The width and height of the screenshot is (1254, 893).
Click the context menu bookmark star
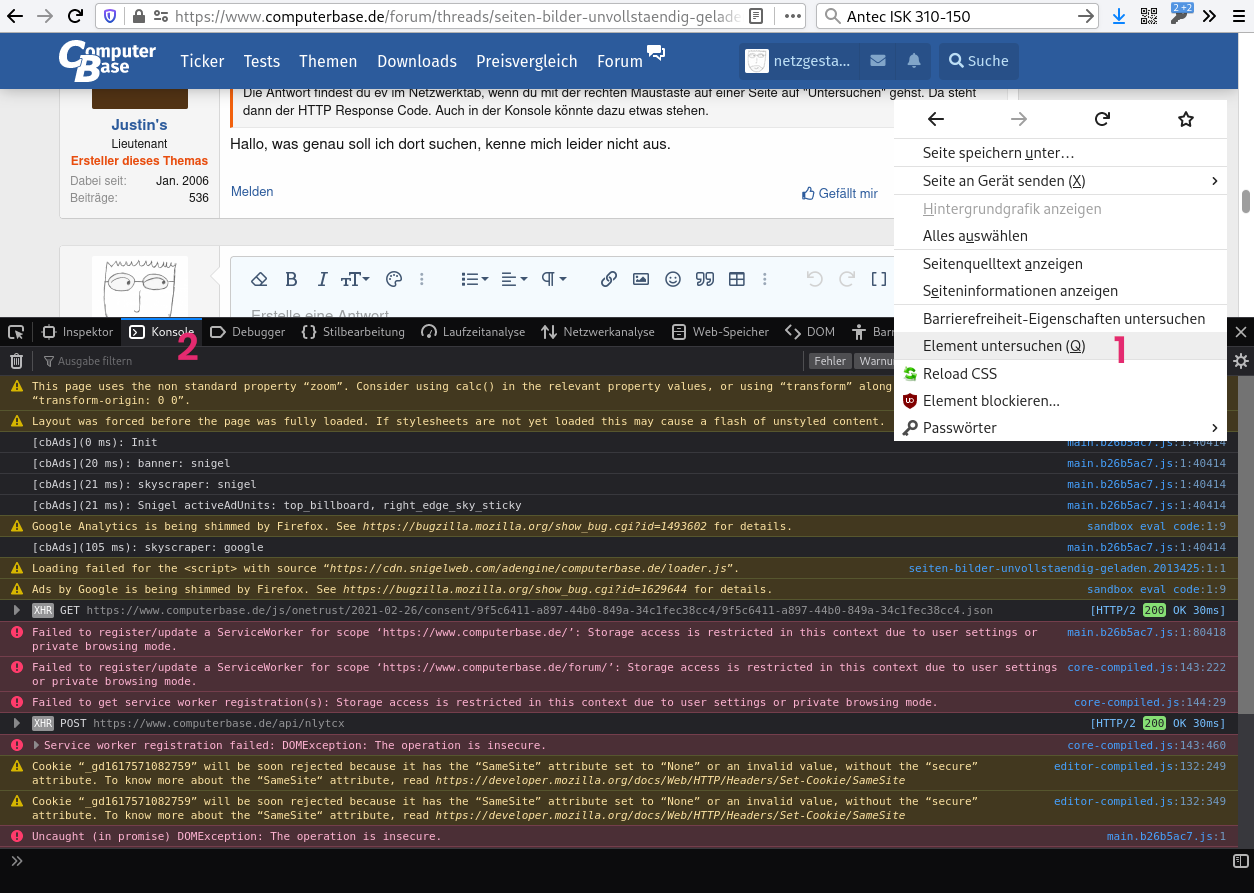[x=1186, y=119]
